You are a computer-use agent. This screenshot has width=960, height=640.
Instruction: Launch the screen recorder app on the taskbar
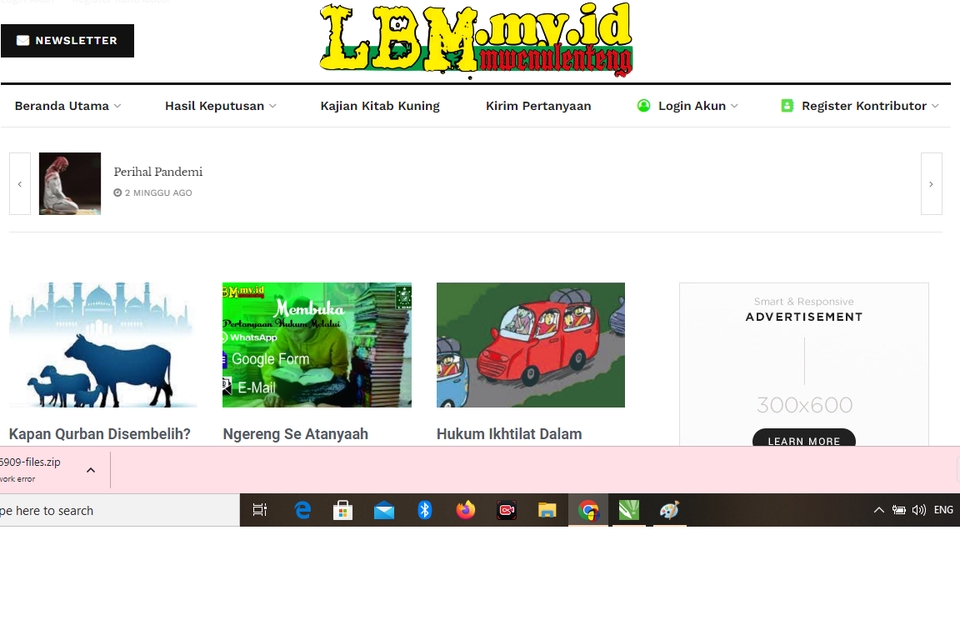tap(506, 510)
